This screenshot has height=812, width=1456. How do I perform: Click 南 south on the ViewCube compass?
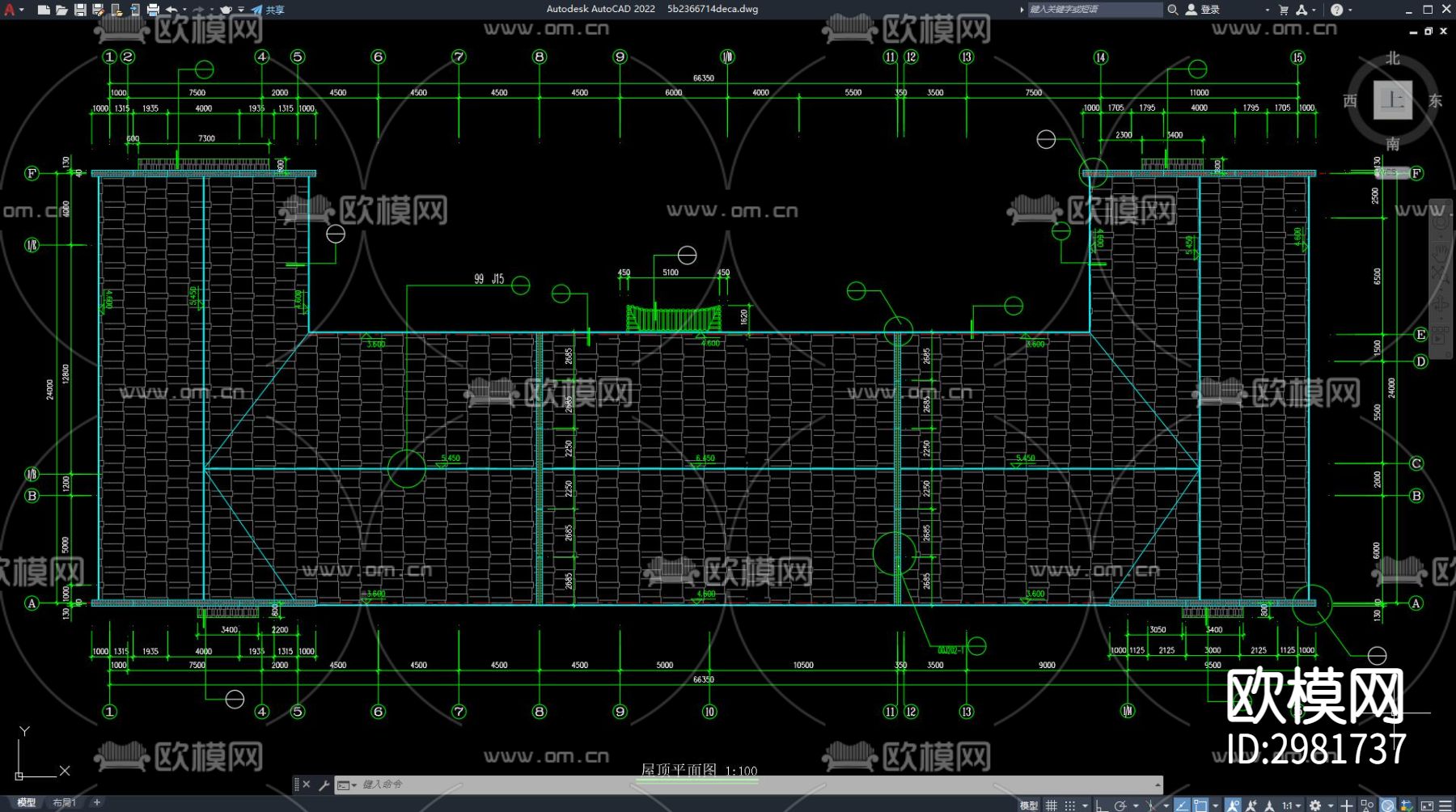point(1392,144)
